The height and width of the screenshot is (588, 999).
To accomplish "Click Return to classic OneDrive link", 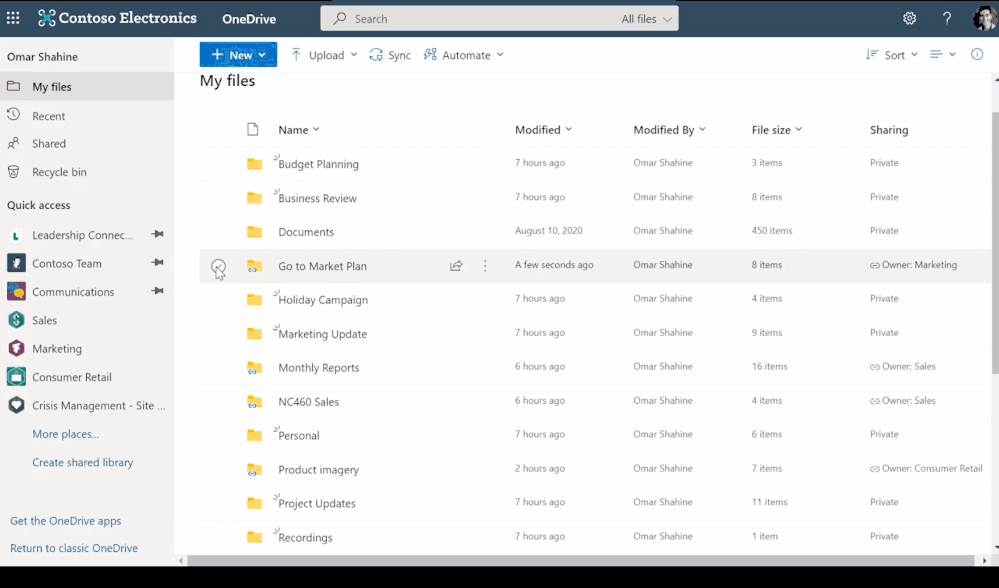I will (x=74, y=548).
